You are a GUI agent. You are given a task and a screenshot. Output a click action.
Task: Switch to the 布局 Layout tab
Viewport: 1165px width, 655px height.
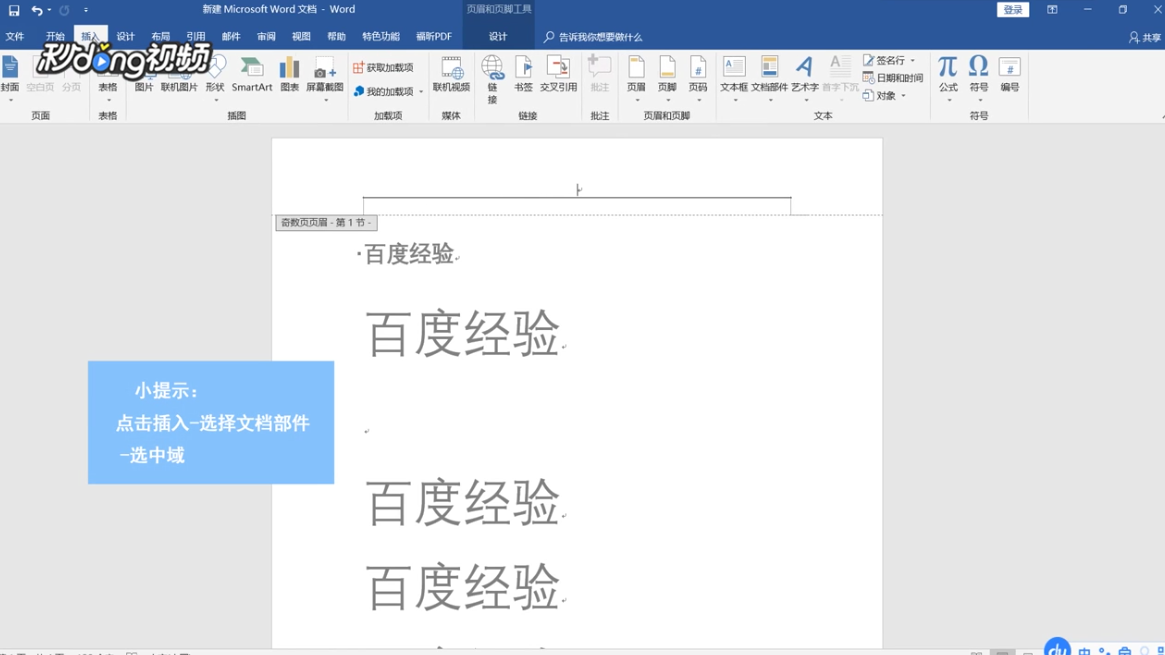coord(160,36)
